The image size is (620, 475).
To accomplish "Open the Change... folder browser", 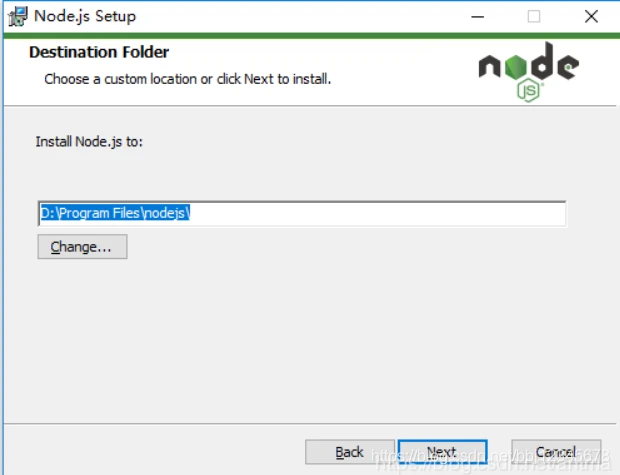I will point(82,247).
